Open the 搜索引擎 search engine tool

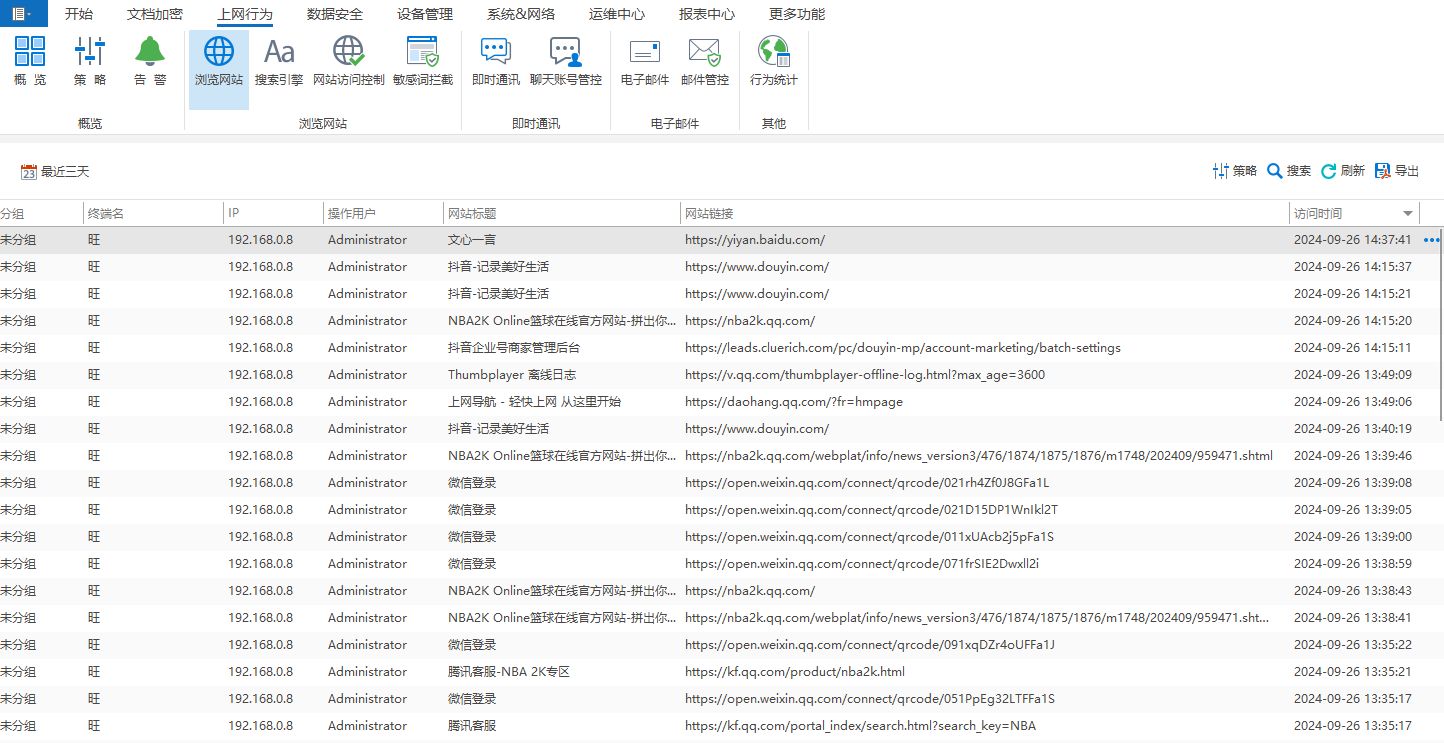(279, 61)
